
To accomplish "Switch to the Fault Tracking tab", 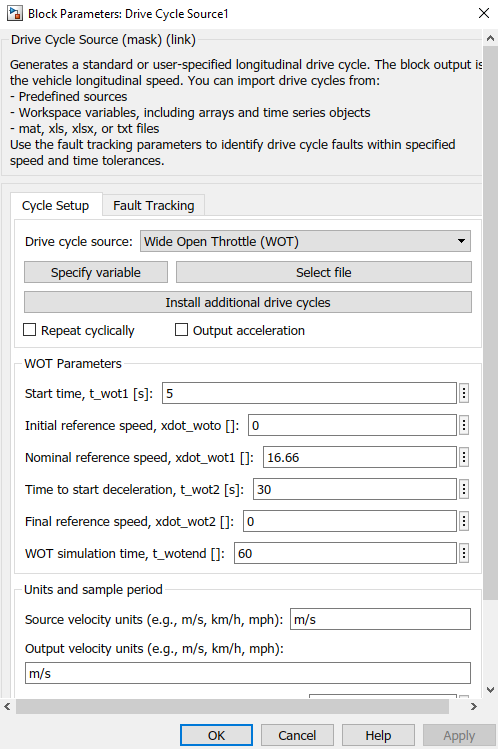I will point(154,205).
